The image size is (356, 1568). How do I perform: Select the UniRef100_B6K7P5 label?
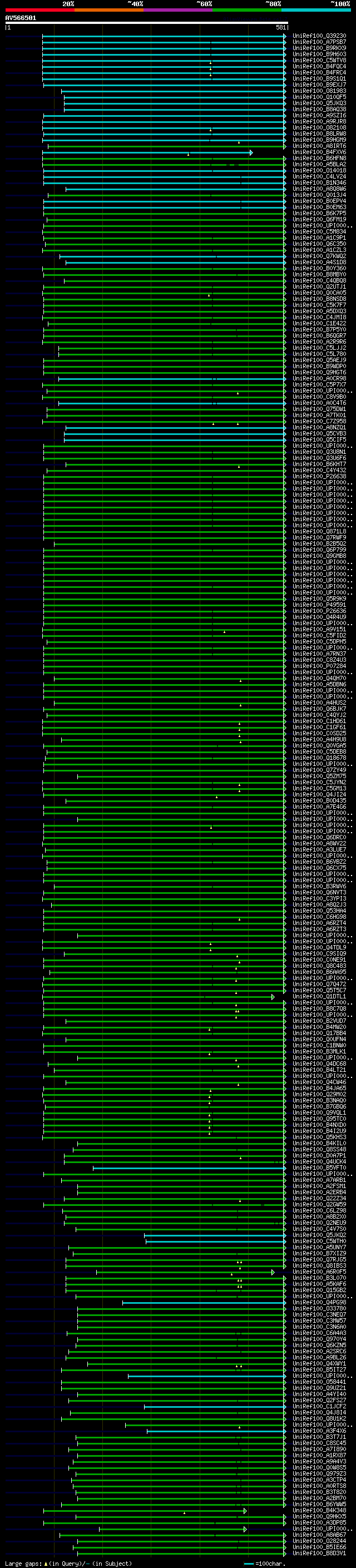tap(319, 214)
